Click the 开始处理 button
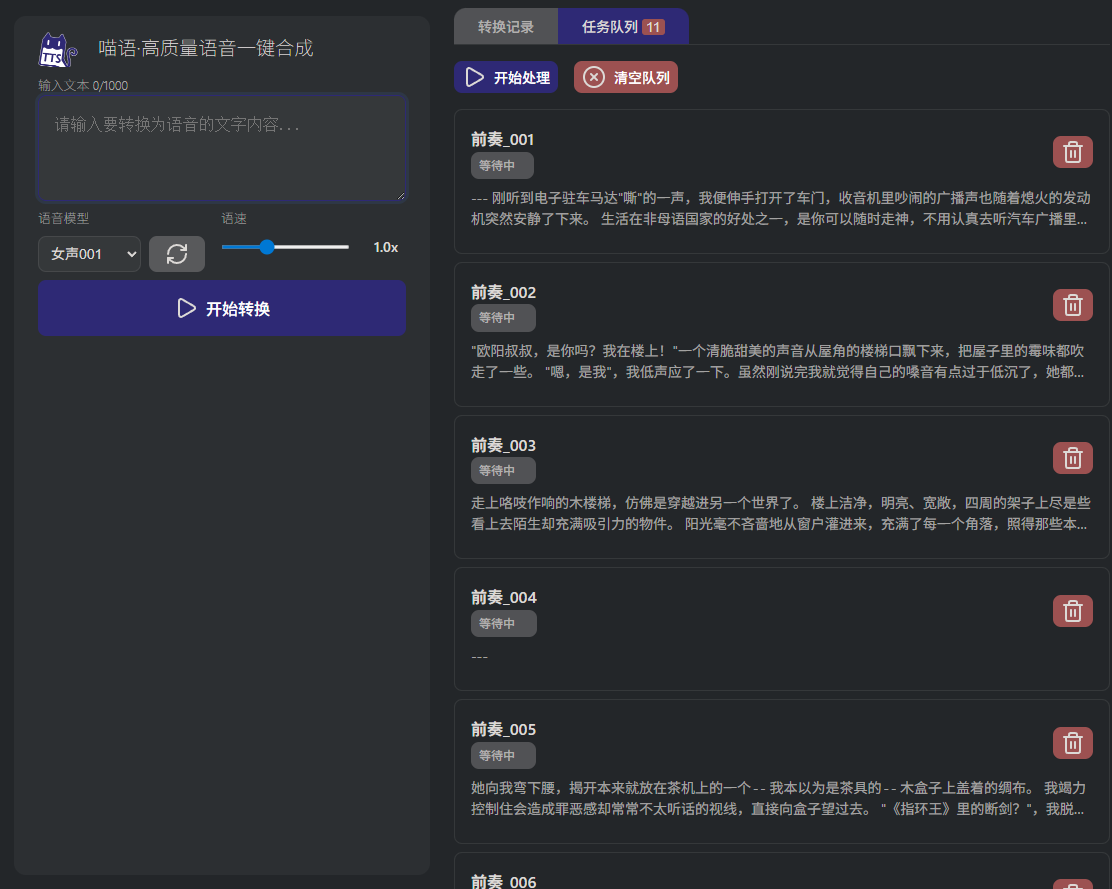 click(x=506, y=77)
